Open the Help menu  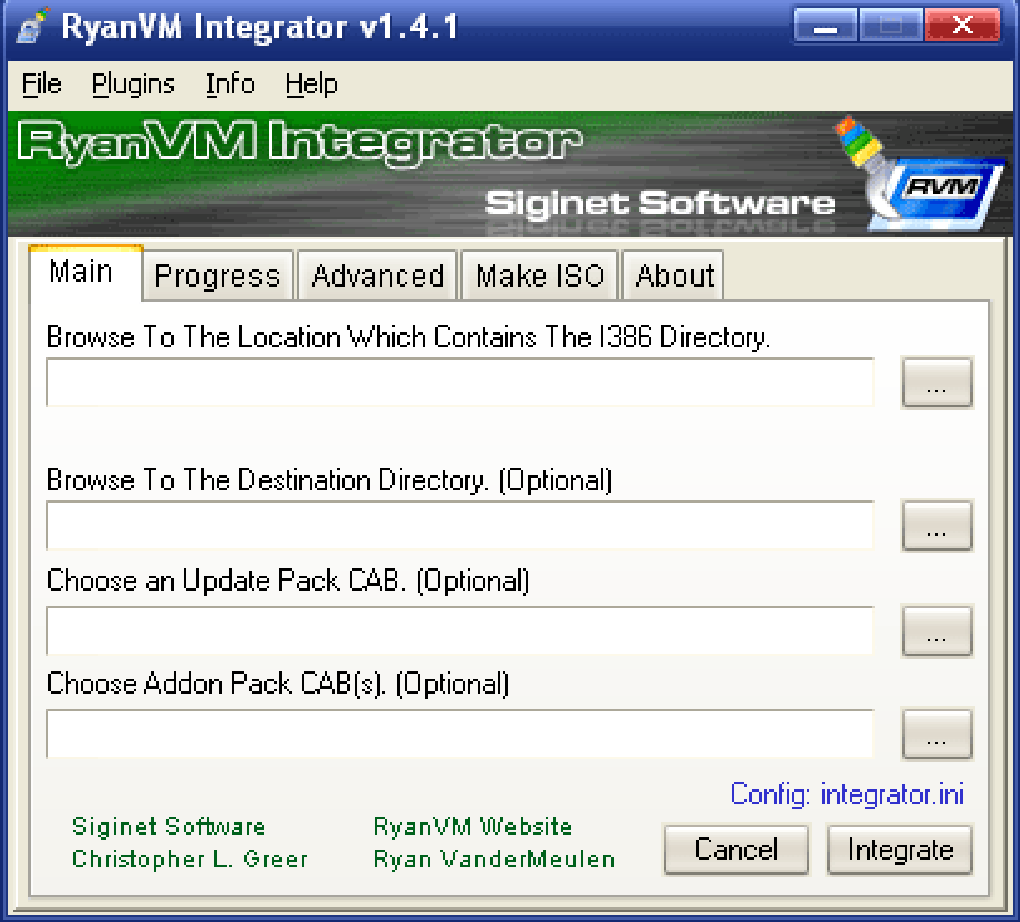(310, 85)
